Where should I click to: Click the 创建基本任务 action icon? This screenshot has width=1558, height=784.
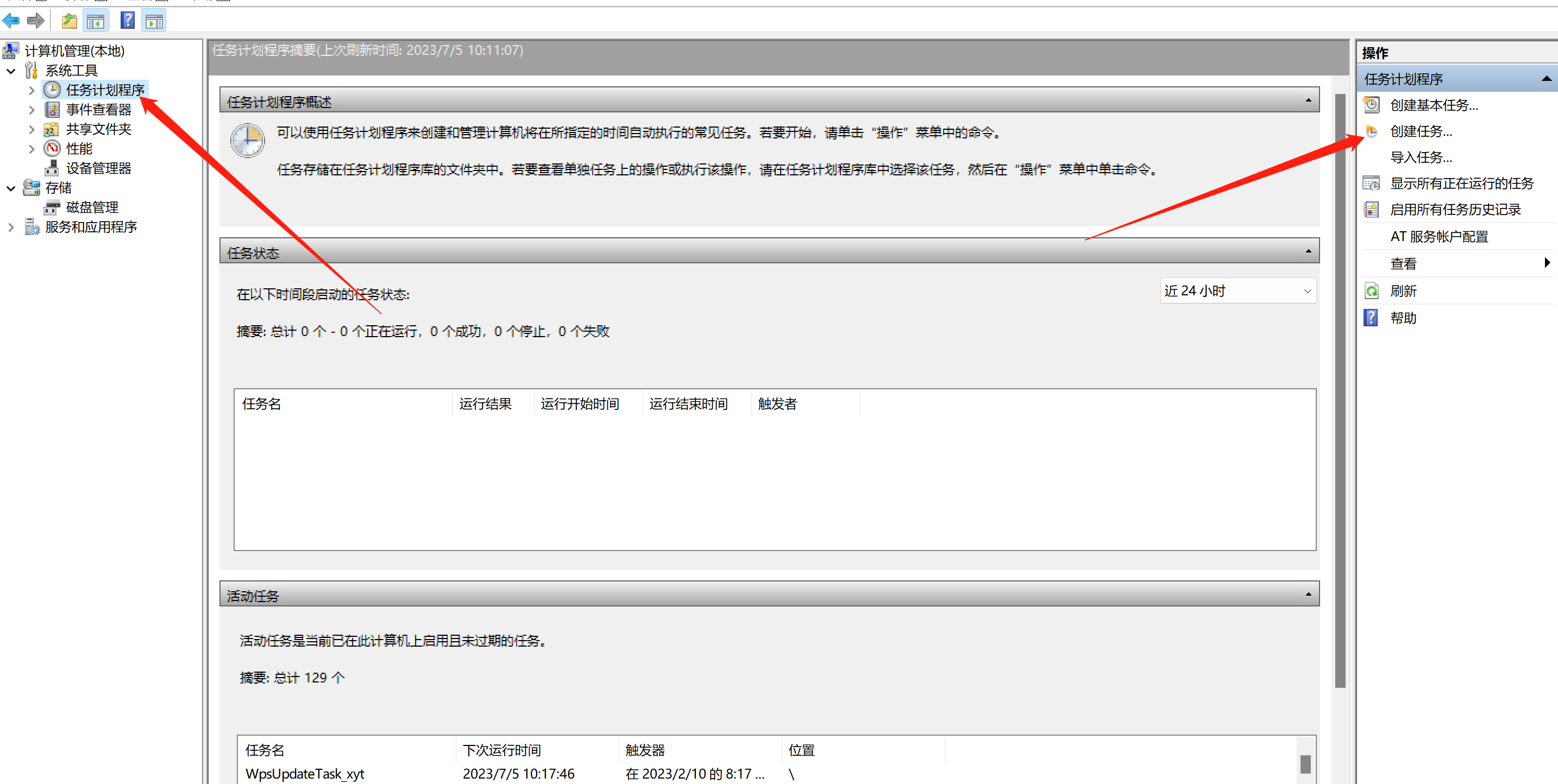click(1371, 105)
